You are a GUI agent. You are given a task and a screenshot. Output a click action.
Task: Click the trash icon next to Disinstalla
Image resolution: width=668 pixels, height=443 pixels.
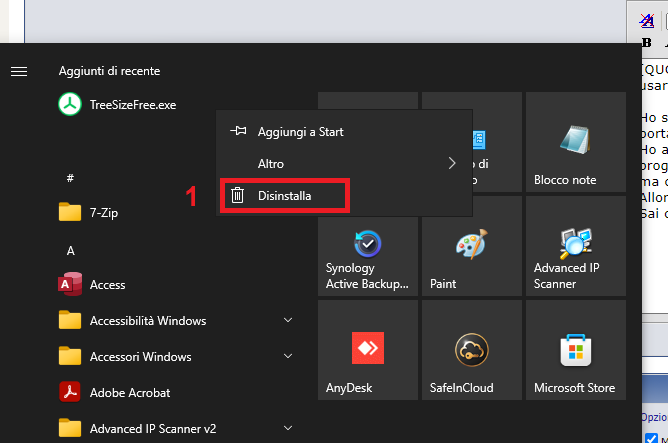[237, 196]
